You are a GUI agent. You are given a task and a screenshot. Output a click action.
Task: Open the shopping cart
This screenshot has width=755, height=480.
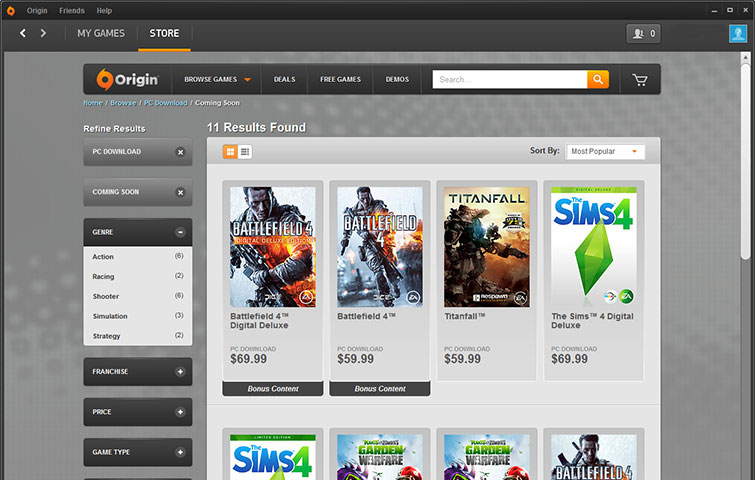point(640,80)
